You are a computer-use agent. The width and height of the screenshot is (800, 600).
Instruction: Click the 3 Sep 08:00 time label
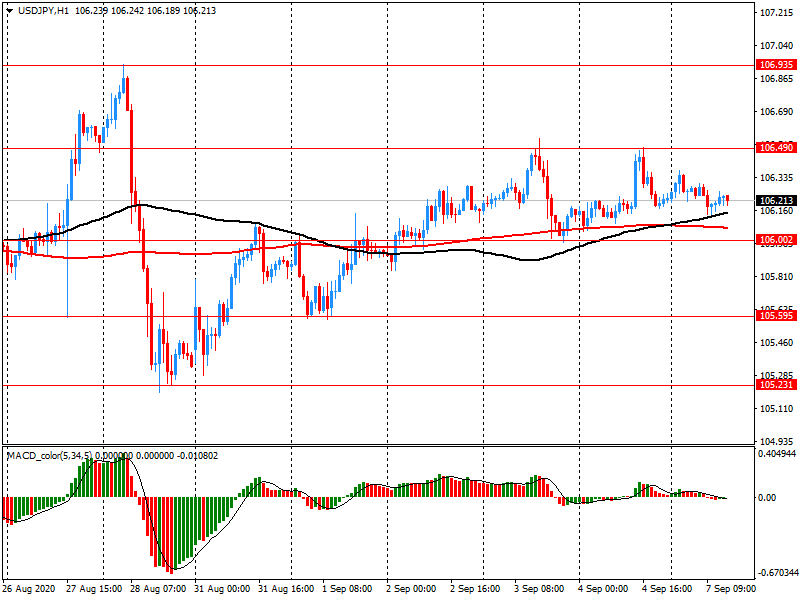[542, 589]
